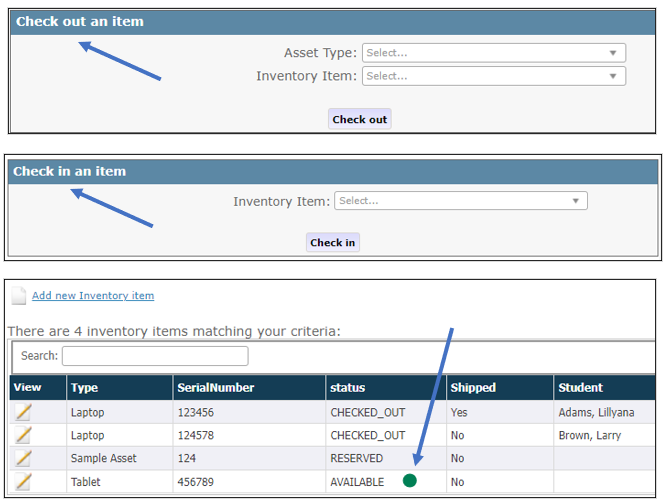Sort by the Type column header
The height and width of the screenshot is (503, 668).
pos(120,388)
